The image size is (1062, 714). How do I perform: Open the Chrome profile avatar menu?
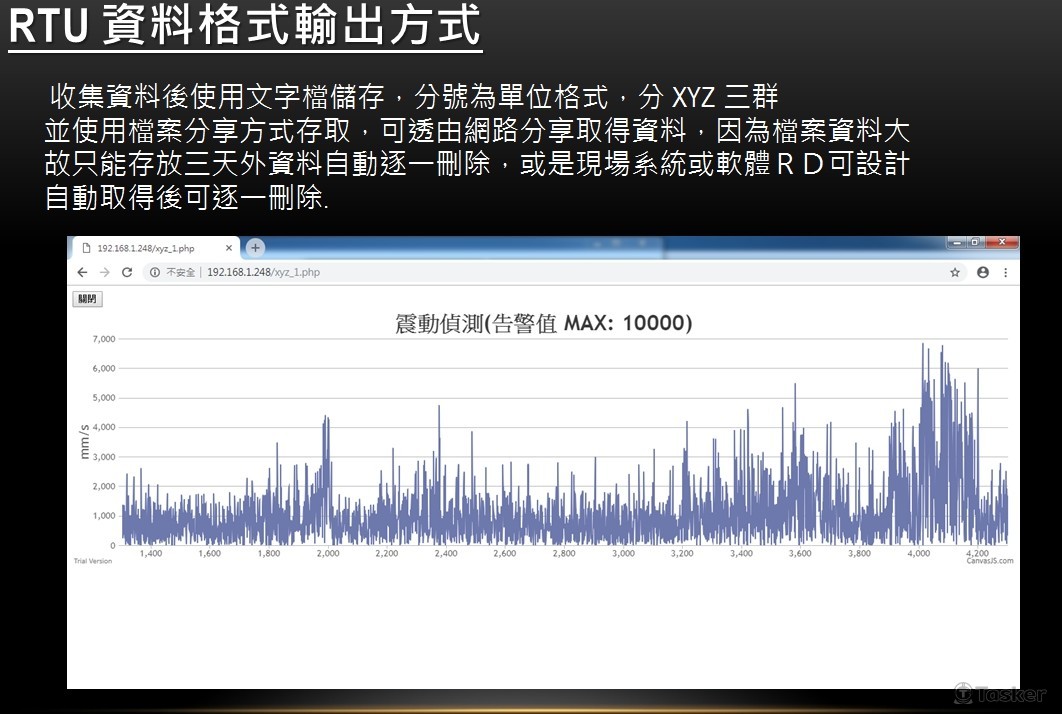pos(982,271)
